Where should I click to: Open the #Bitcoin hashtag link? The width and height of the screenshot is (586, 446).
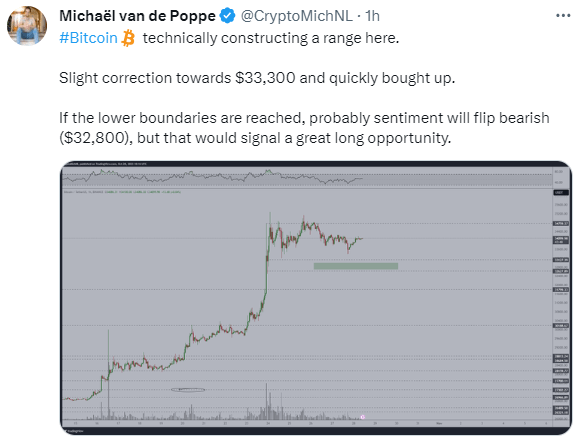88,38
